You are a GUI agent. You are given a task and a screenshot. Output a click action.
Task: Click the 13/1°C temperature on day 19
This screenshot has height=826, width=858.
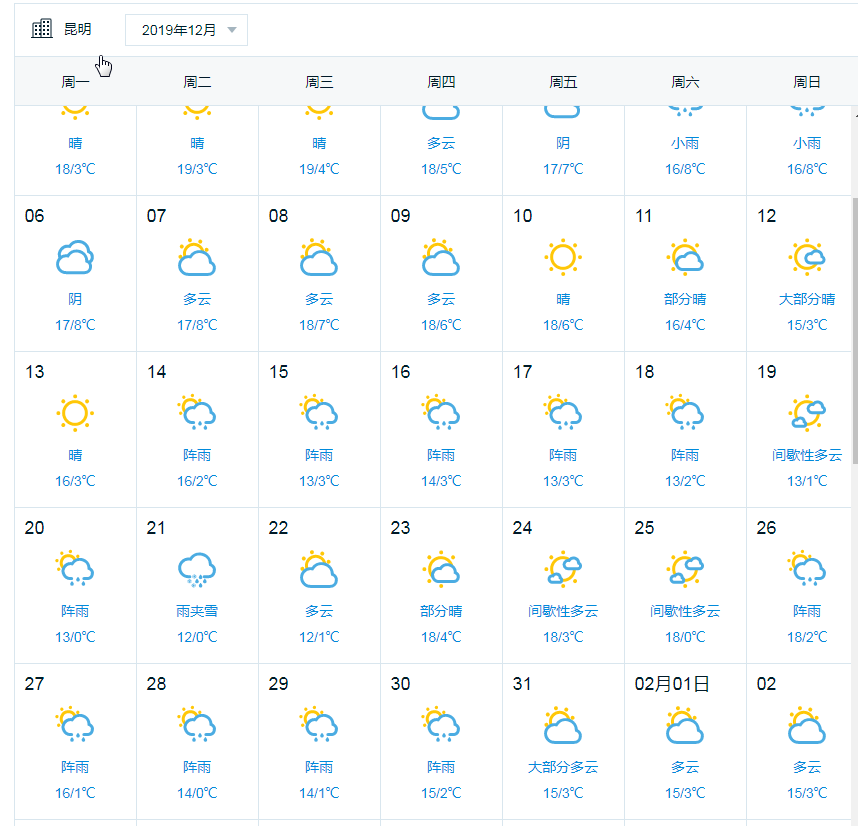(x=807, y=481)
